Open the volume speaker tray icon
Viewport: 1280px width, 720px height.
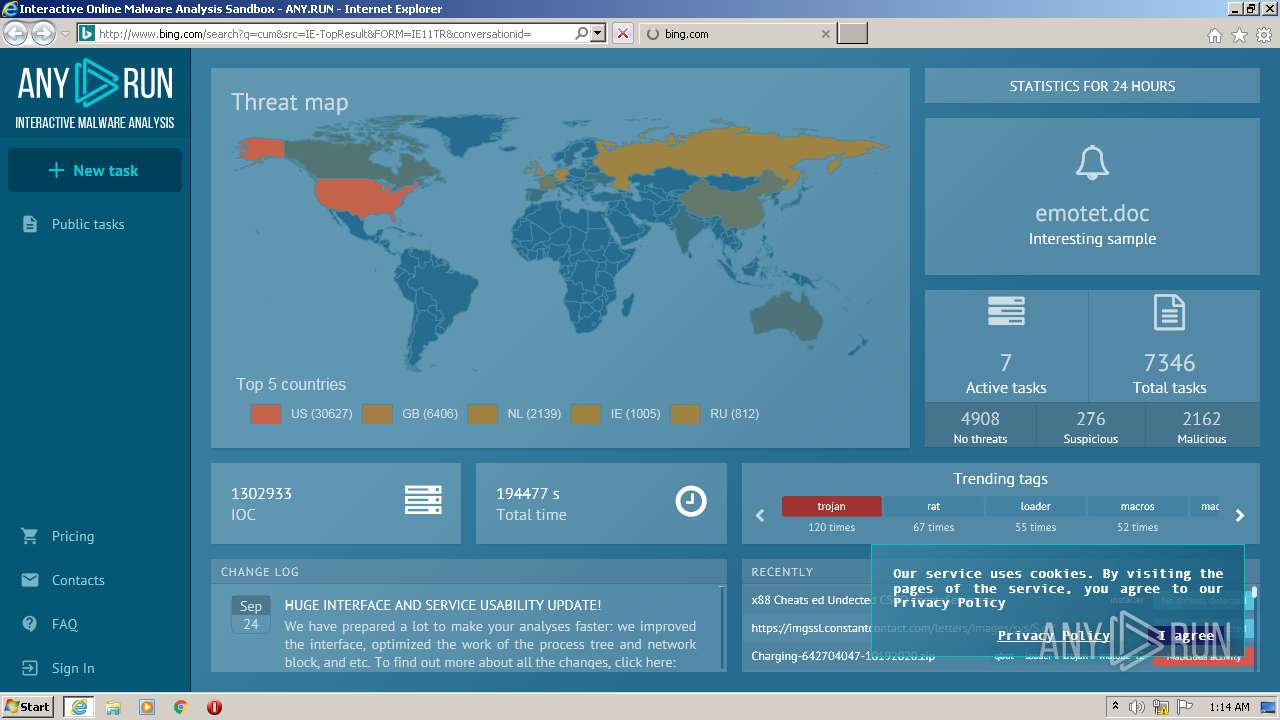click(1137, 707)
